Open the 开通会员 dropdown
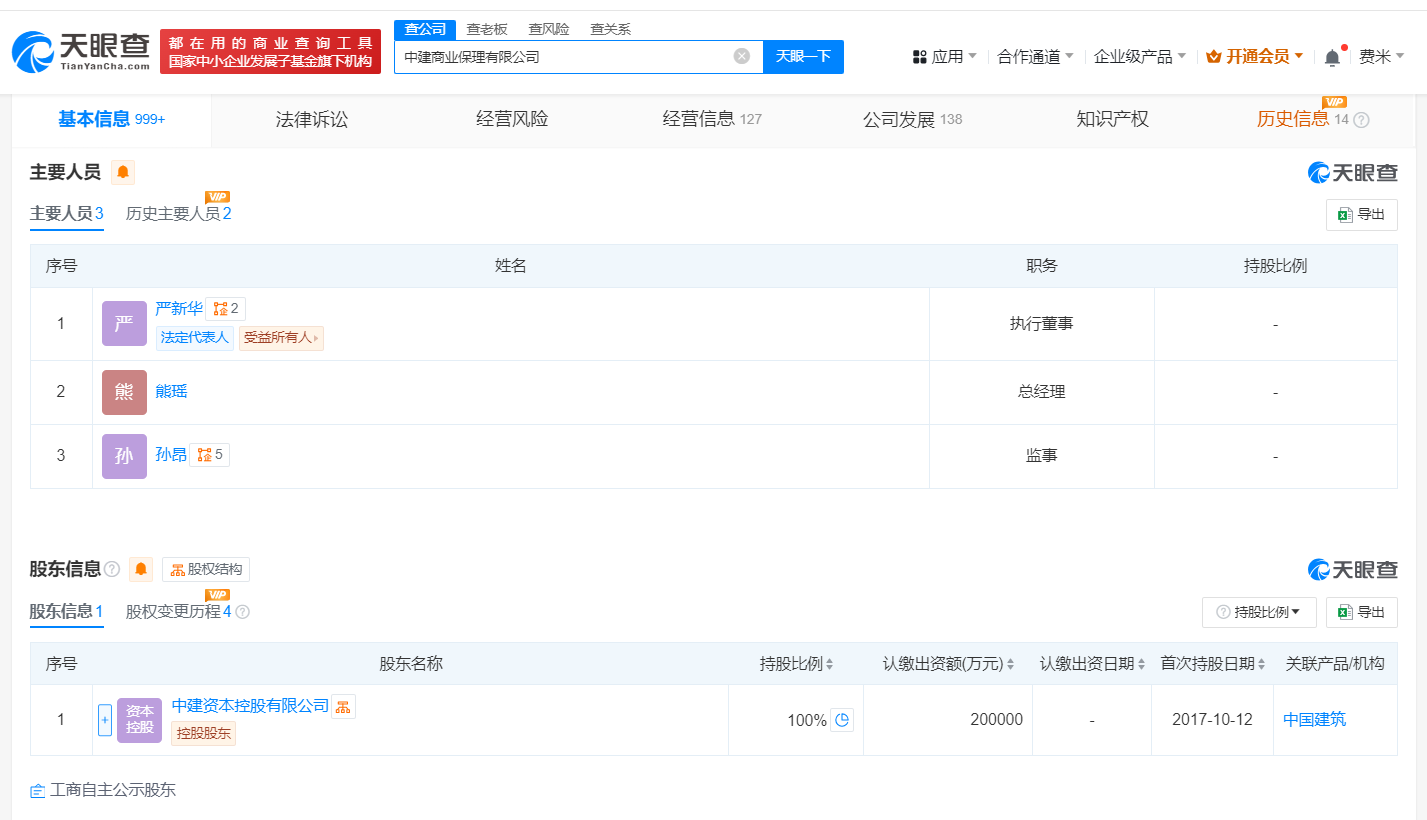 1255,57
